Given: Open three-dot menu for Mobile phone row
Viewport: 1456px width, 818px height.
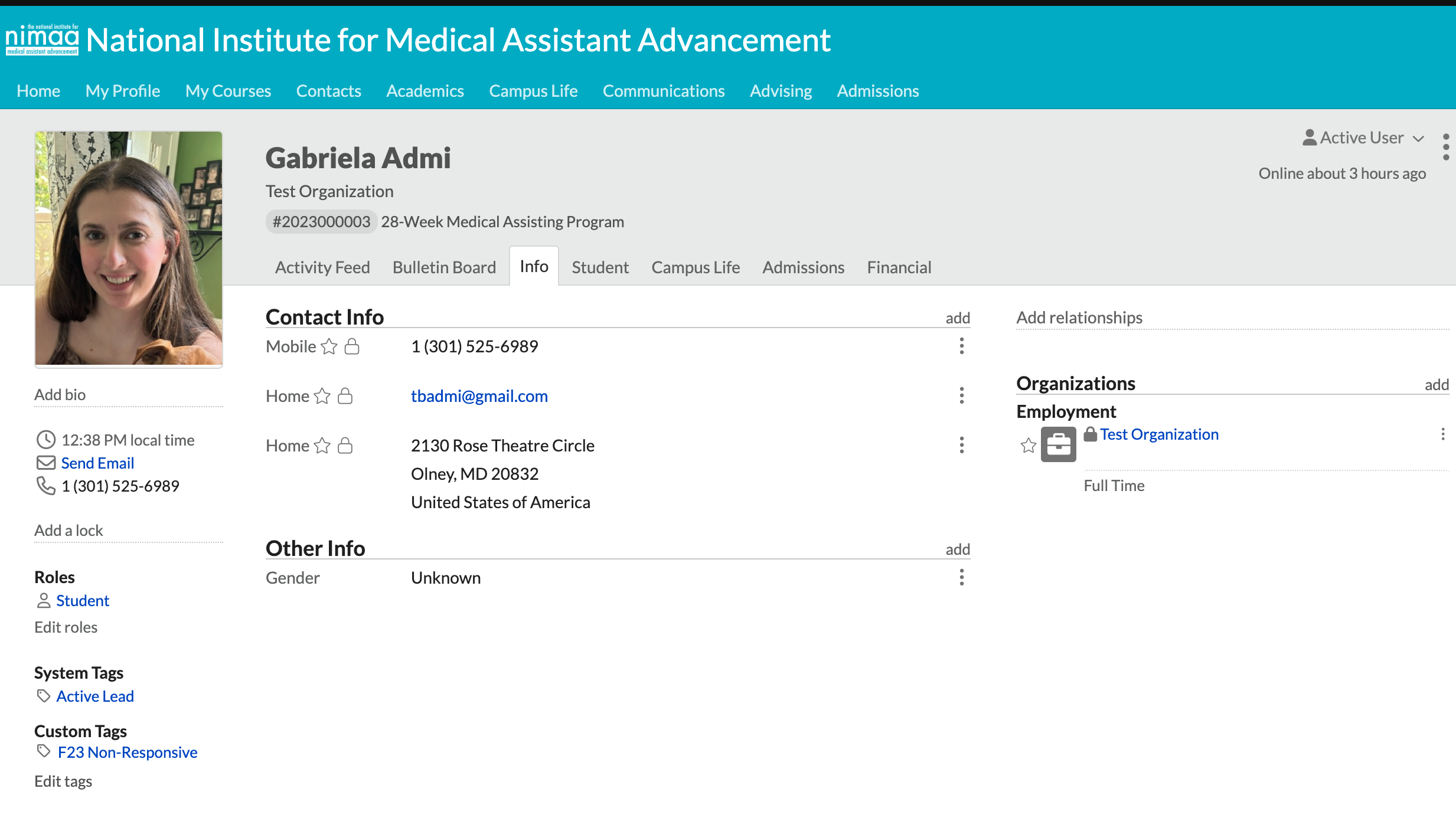Looking at the screenshot, I should coord(961,346).
